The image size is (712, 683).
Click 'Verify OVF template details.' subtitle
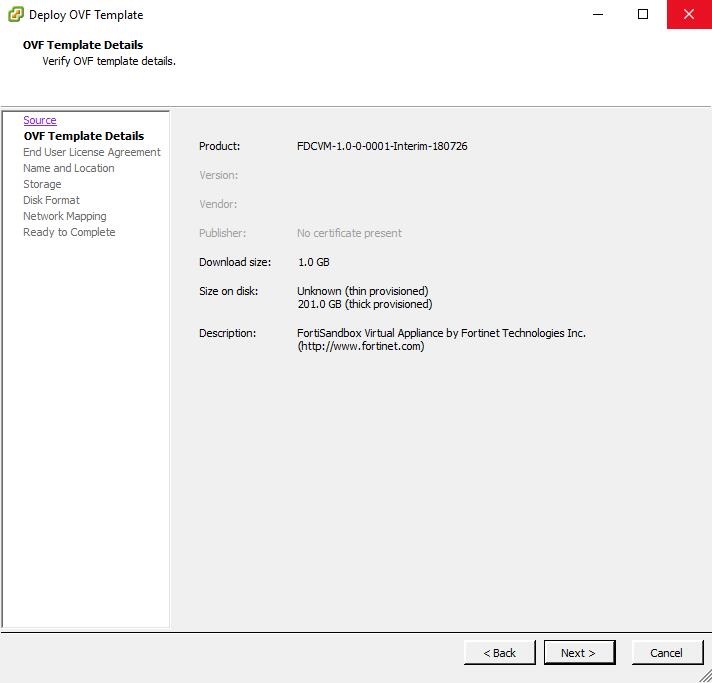coord(109,61)
